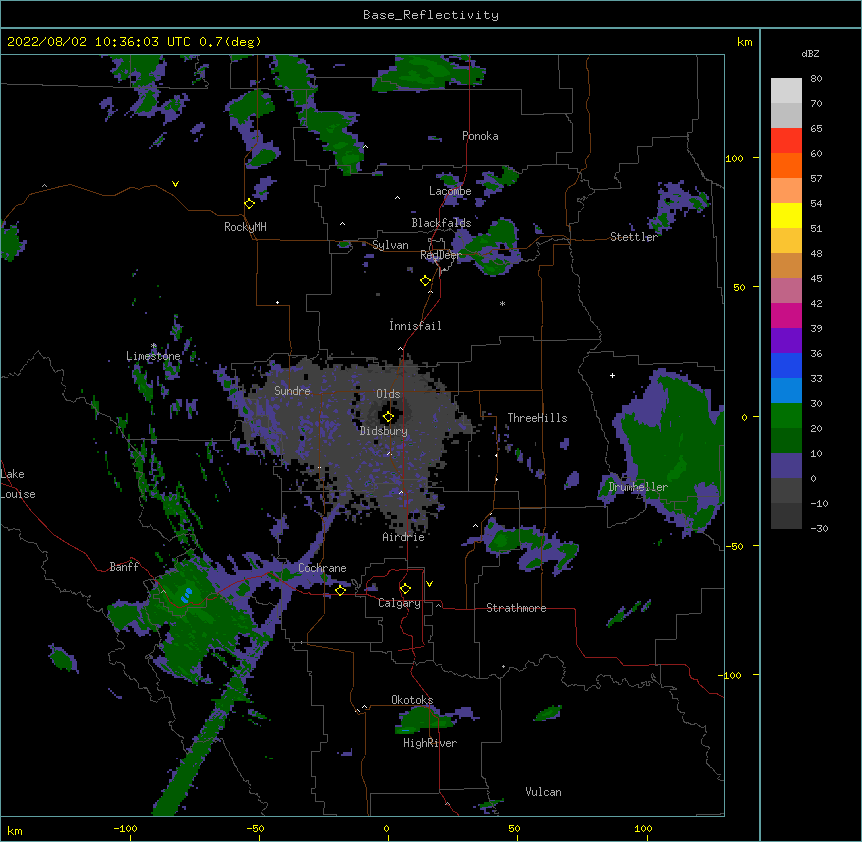Select the Calgary label
This screenshot has width=862, height=842.
[399, 603]
